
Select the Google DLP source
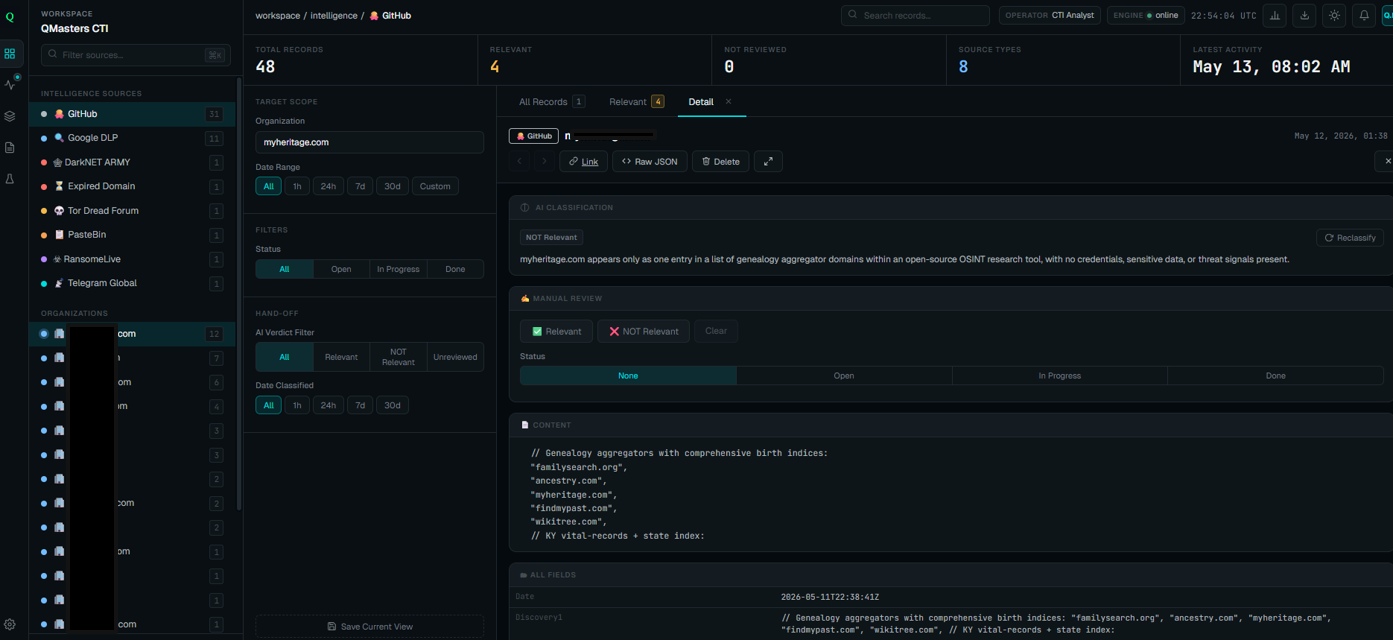pyautogui.click(x=132, y=138)
